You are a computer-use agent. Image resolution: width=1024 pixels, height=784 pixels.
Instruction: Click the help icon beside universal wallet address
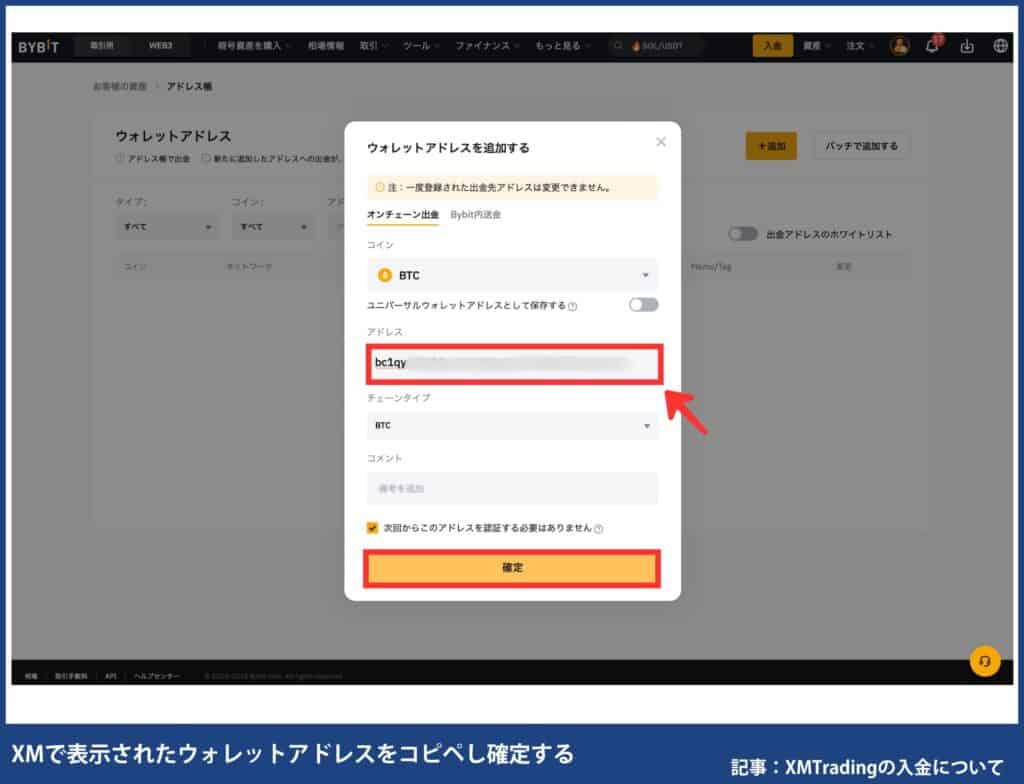click(573, 306)
